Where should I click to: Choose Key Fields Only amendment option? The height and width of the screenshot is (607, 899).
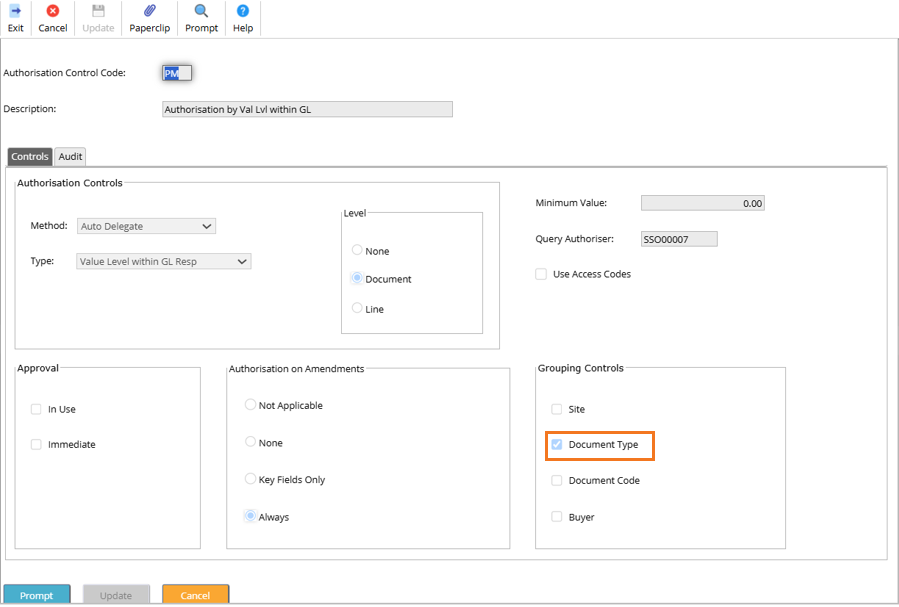pos(250,480)
